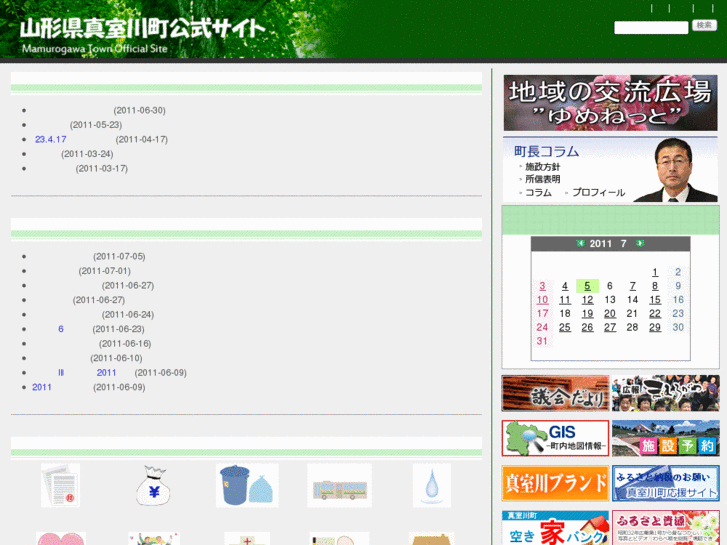Select day 4 in the calendar
727x545 pixels.
pos(565,286)
